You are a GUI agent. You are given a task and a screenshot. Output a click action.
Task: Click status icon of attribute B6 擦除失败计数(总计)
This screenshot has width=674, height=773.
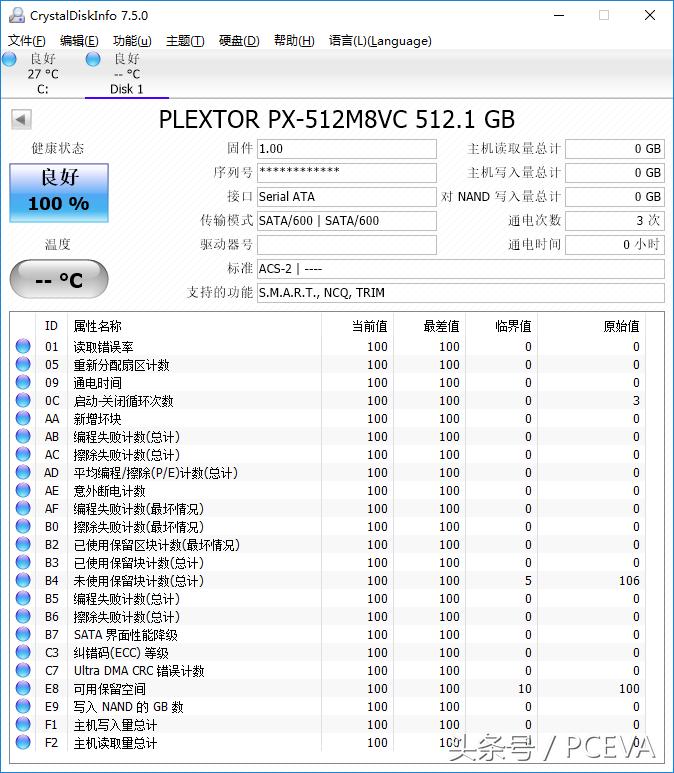pyautogui.click(x=23, y=616)
